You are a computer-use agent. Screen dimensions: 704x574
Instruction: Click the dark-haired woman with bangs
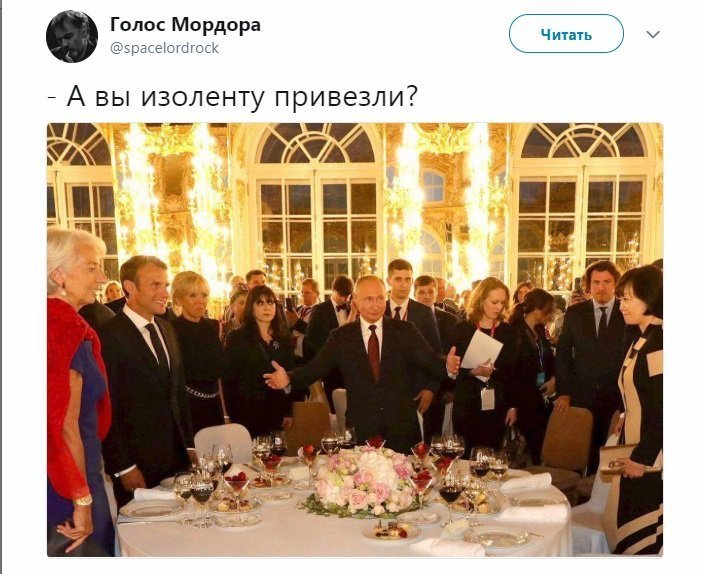260,355
